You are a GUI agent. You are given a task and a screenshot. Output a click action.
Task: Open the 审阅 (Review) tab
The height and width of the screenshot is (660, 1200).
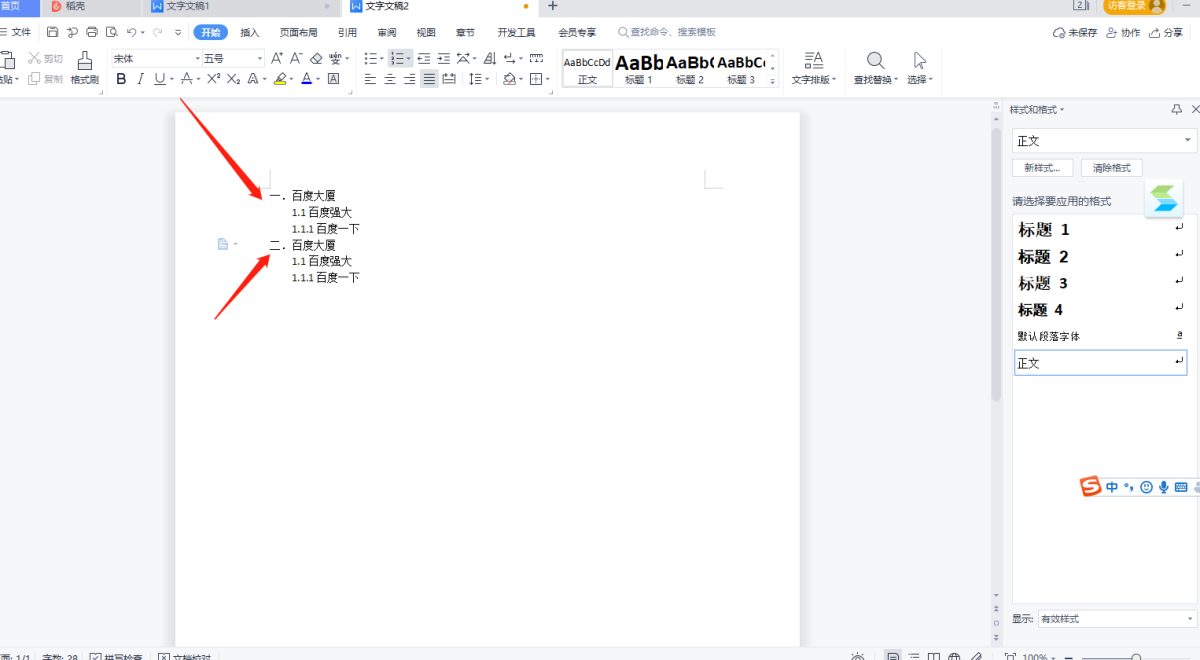tap(387, 32)
